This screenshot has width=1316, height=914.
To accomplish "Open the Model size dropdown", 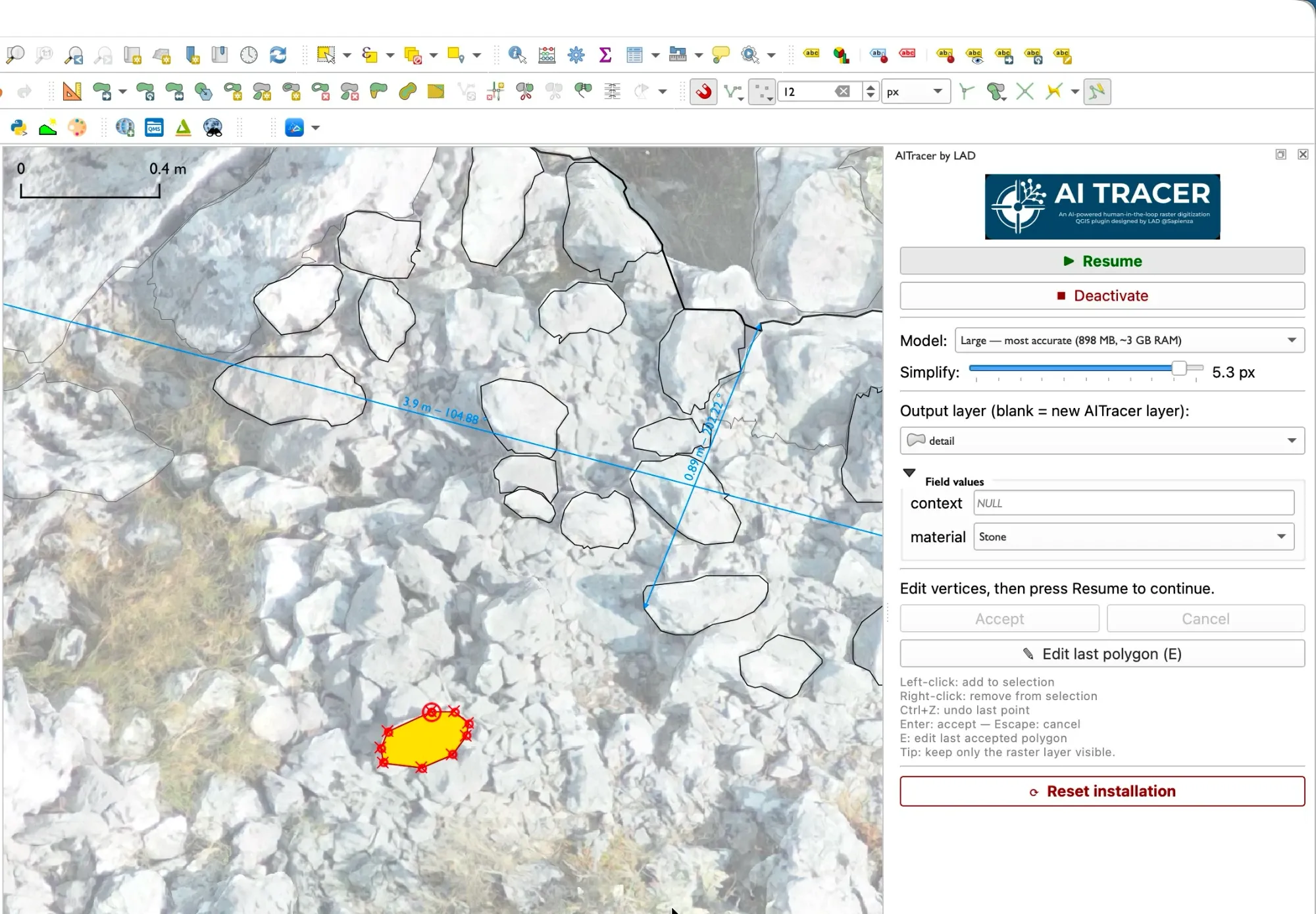I will tap(1129, 340).
